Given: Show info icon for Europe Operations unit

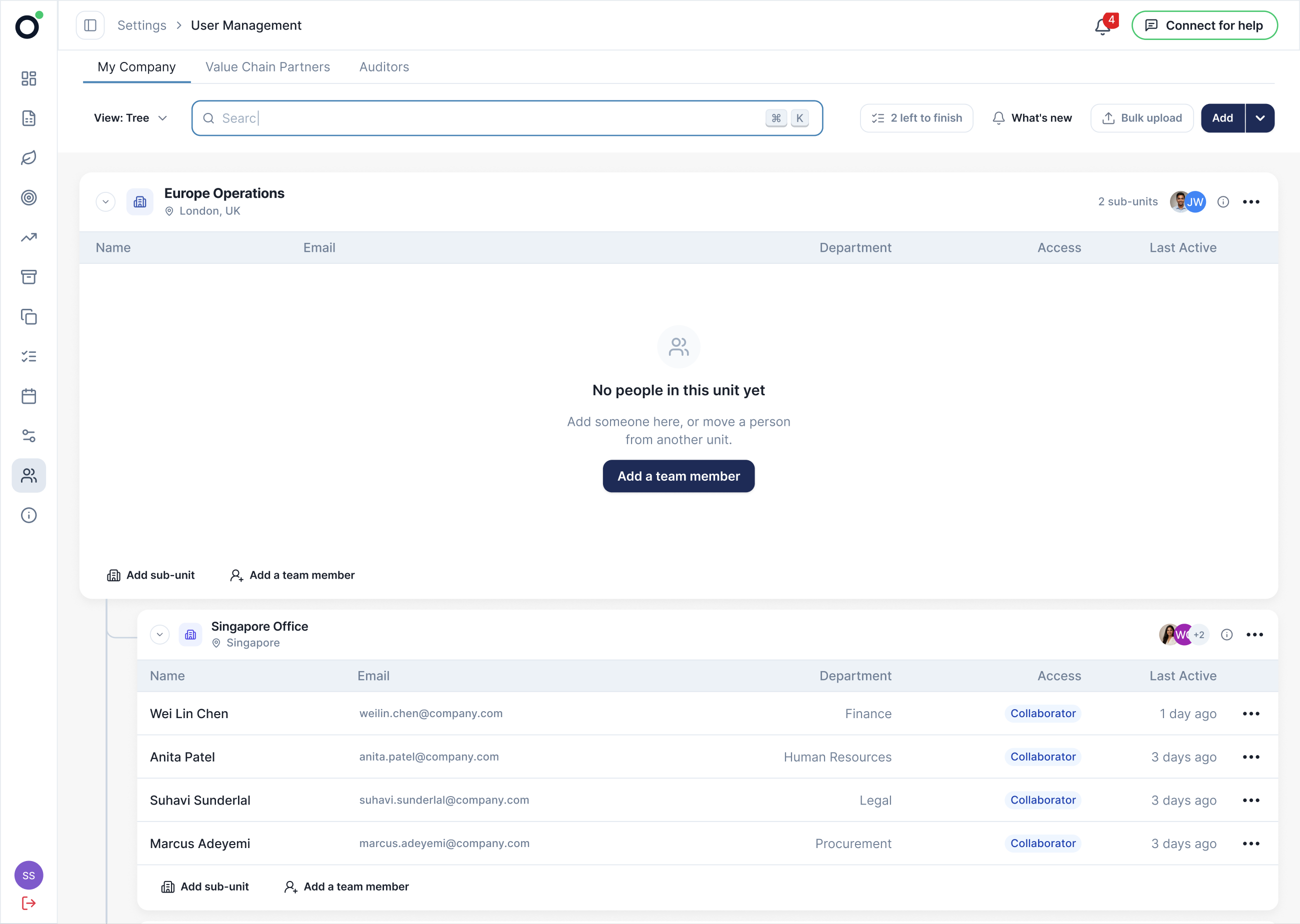Looking at the screenshot, I should coord(1223,202).
